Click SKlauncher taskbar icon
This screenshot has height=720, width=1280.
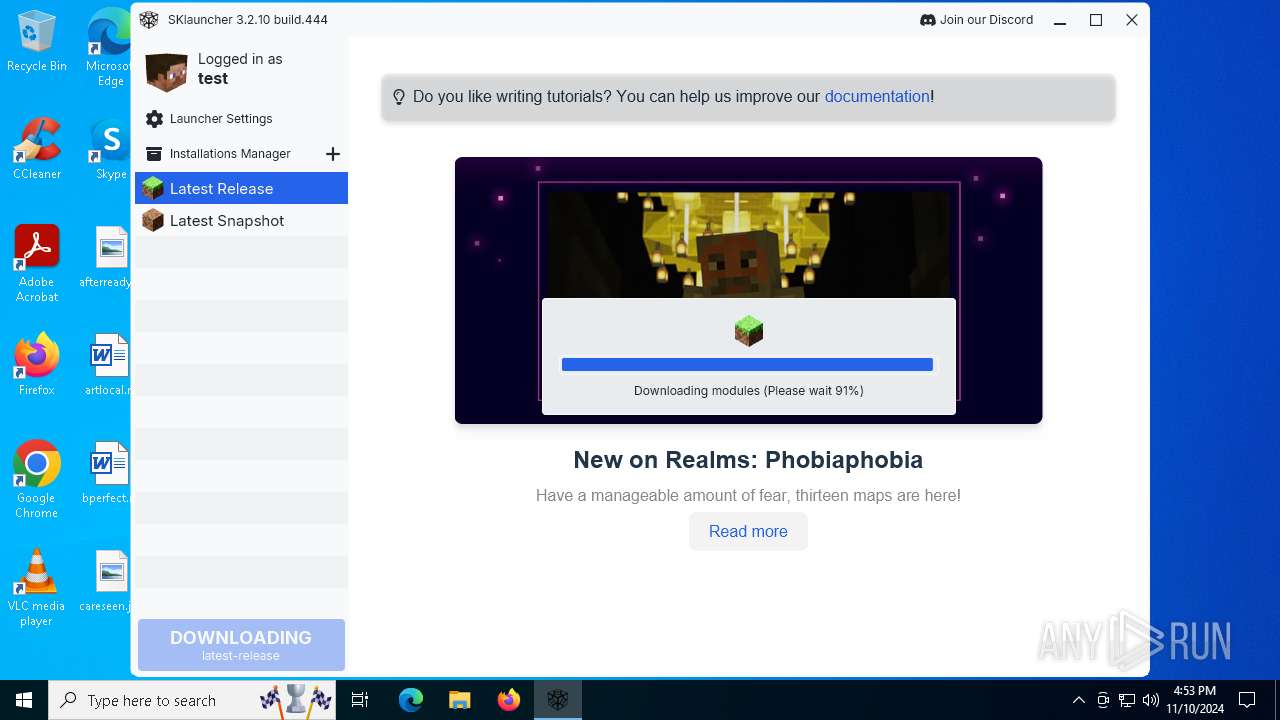pos(557,700)
